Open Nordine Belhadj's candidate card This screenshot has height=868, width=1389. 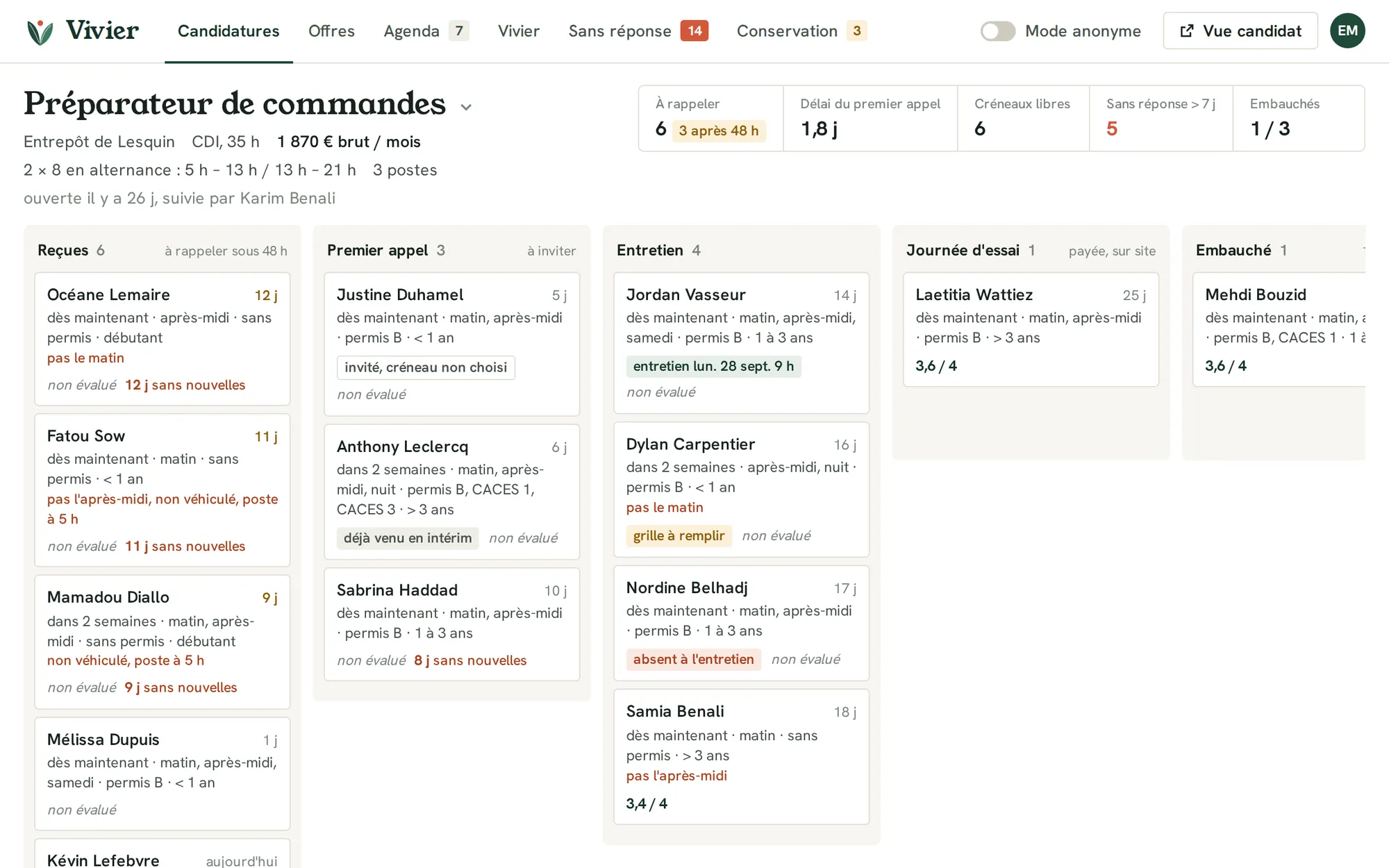click(742, 623)
